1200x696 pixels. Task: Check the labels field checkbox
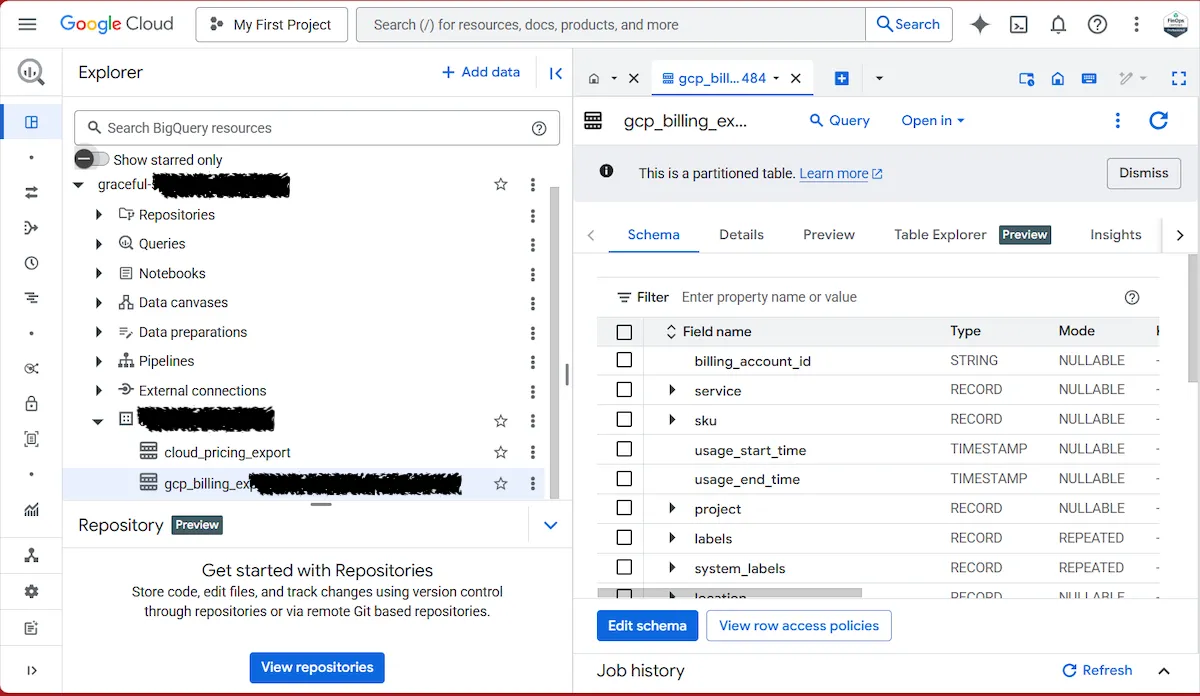624,538
